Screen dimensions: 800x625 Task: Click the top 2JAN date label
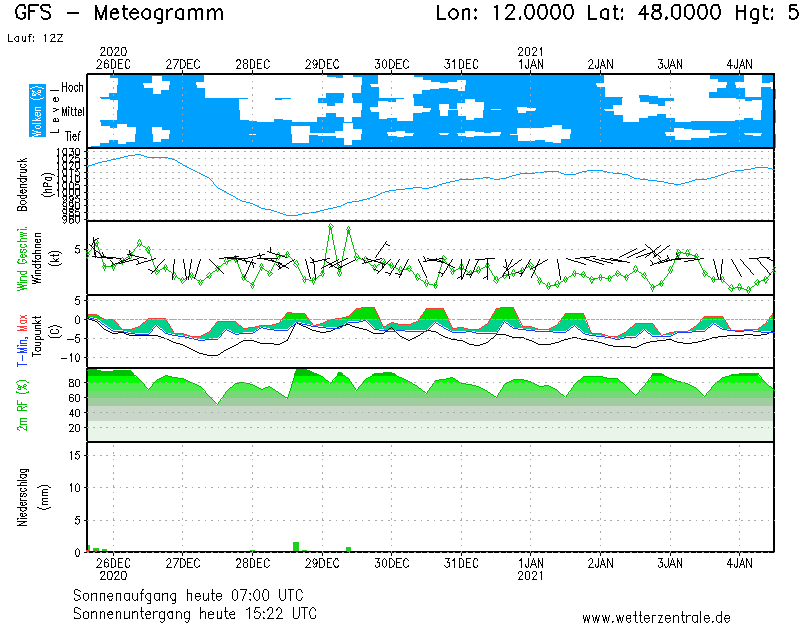pos(601,65)
